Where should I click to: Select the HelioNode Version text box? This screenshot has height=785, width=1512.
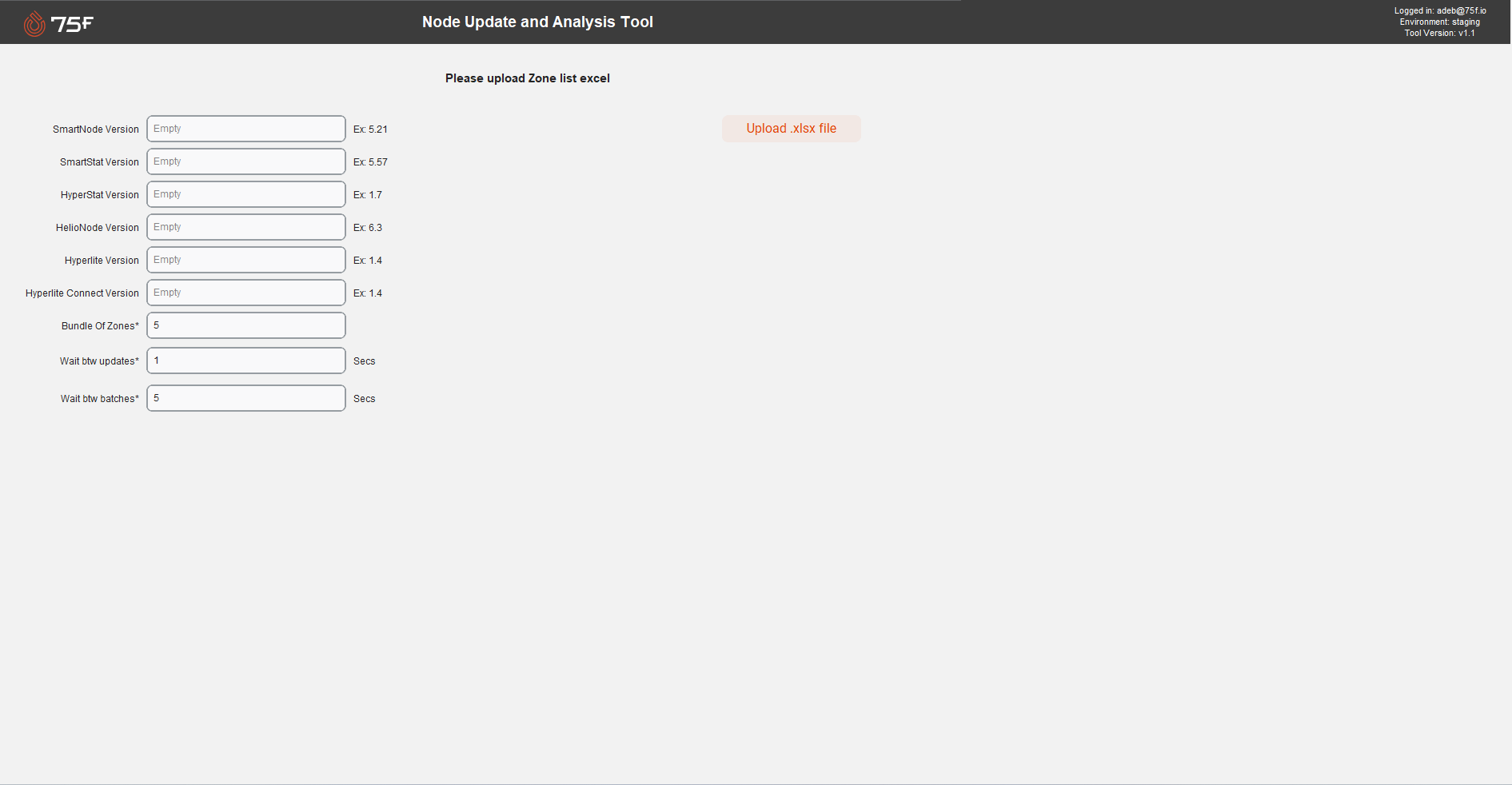pyautogui.click(x=246, y=227)
